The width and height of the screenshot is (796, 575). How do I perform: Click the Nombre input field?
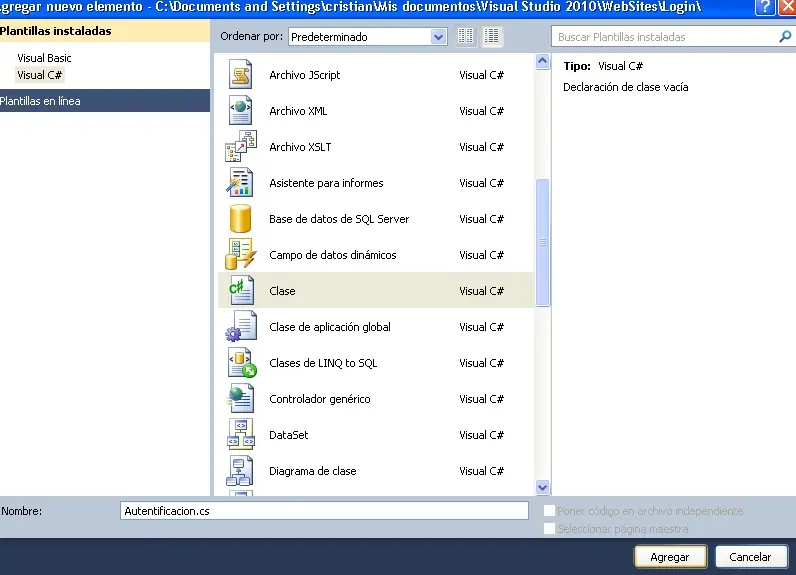pos(324,511)
